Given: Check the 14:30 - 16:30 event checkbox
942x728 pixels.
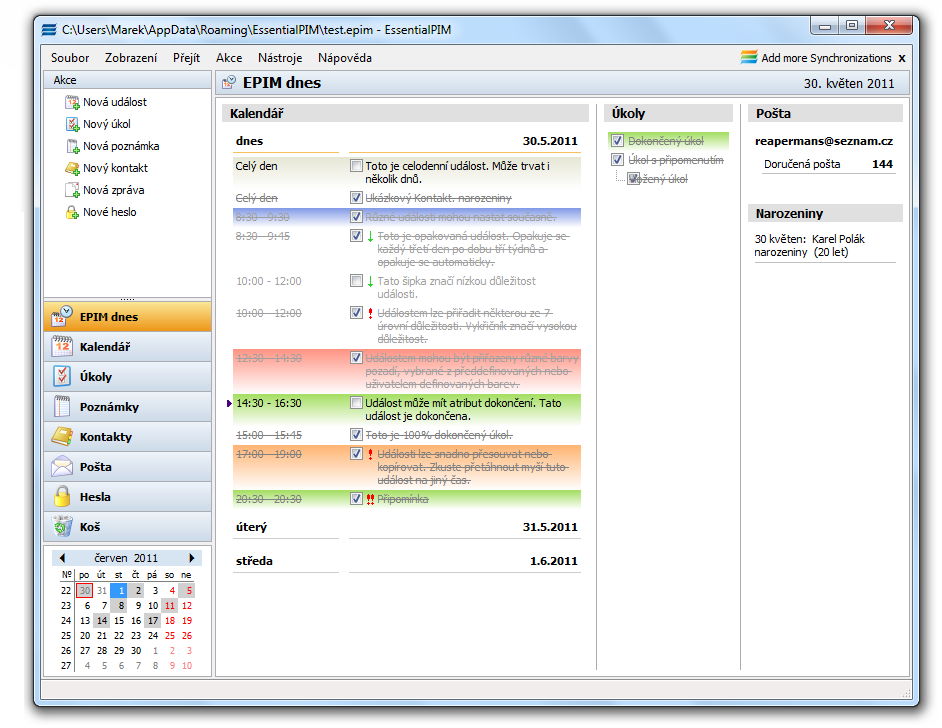Looking at the screenshot, I should click(356, 403).
